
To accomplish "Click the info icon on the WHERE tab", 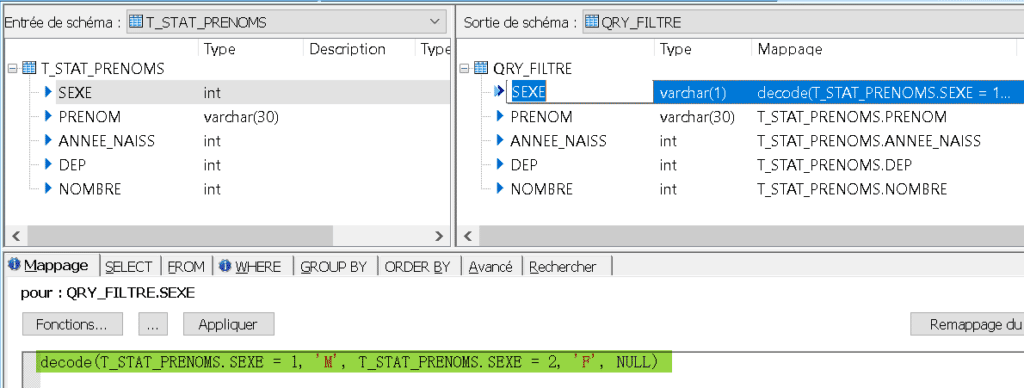I will point(225,266).
